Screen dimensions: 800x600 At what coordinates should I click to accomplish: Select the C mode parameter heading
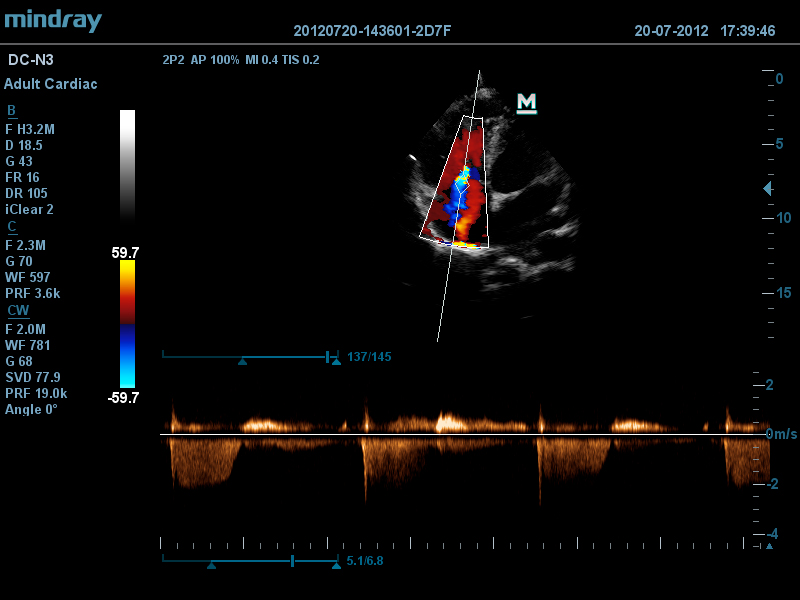pos(12,227)
